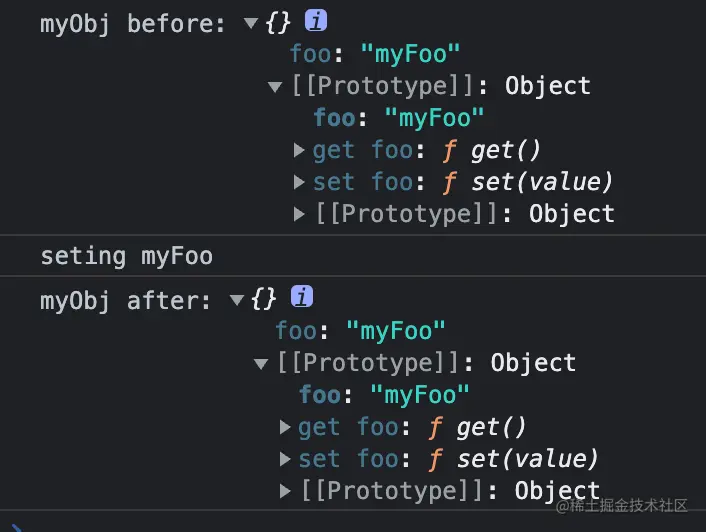Viewport: 706px width, 532px height.
Task: Expand get foo under myObj after
Action: (285, 428)
